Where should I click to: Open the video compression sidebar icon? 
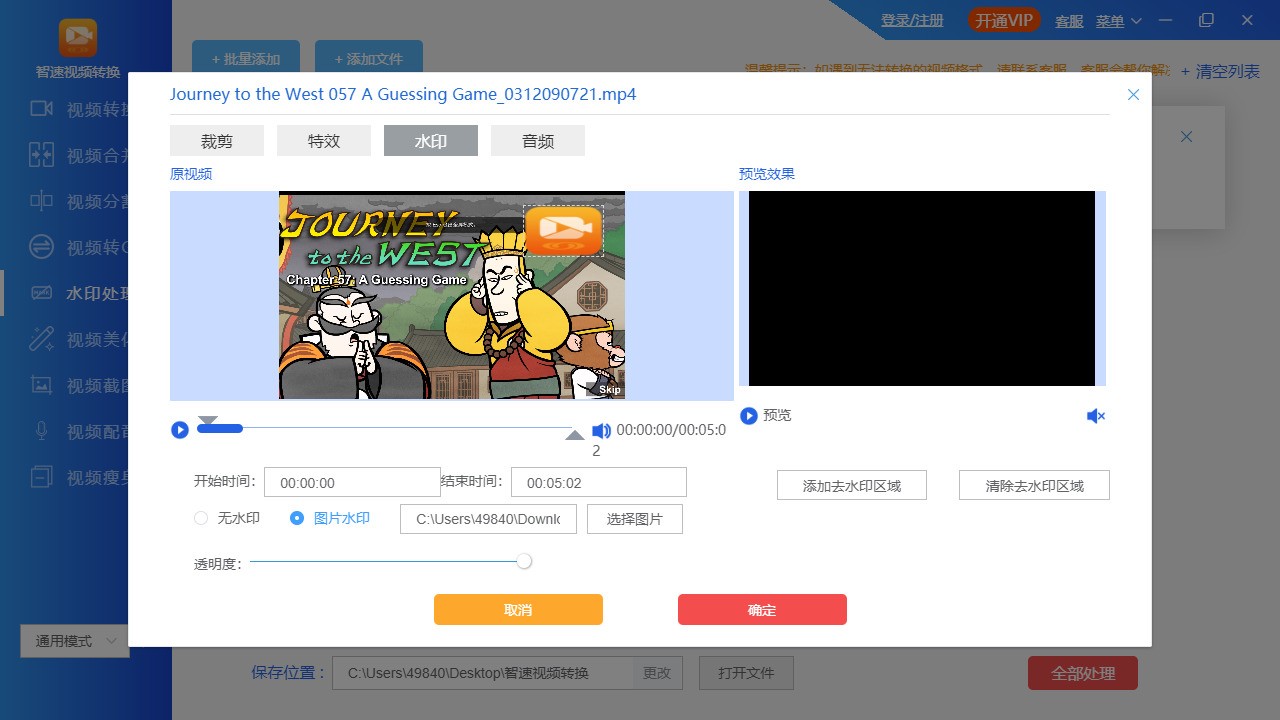(41, 477)
